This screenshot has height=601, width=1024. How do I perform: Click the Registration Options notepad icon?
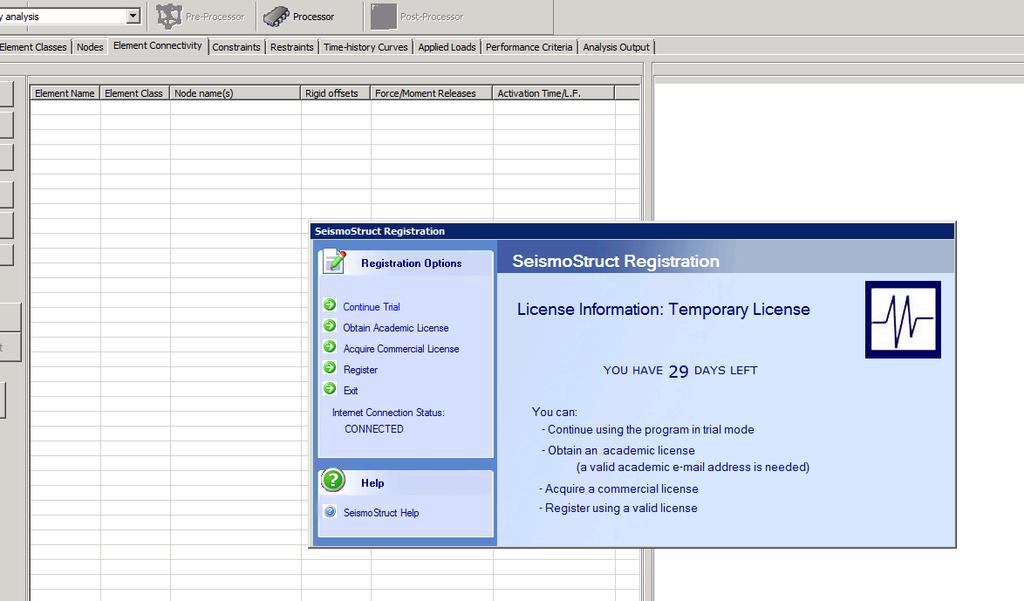click(x=334, y=261)
